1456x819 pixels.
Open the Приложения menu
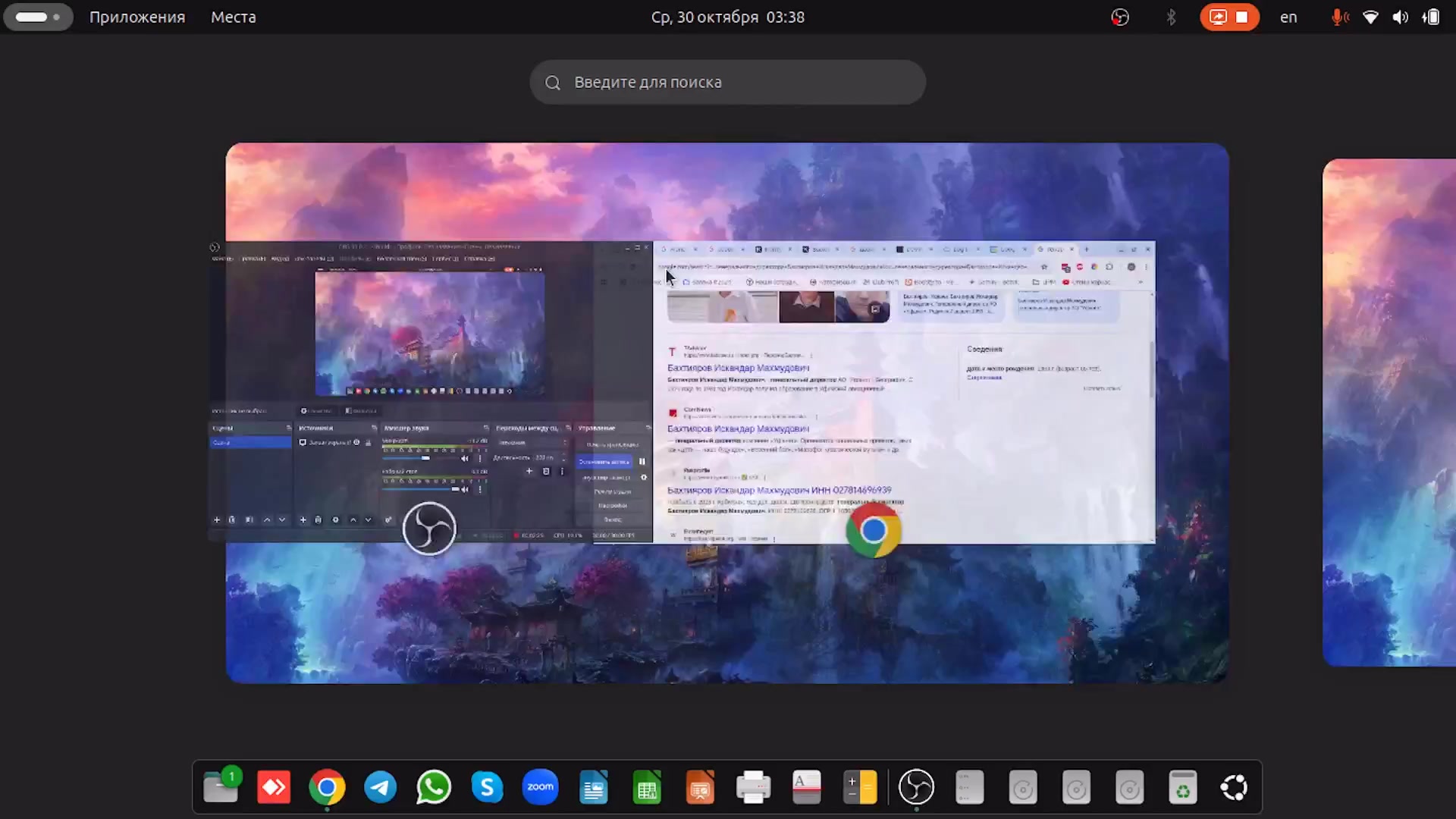pyautogui.click(x=137, y=17)
